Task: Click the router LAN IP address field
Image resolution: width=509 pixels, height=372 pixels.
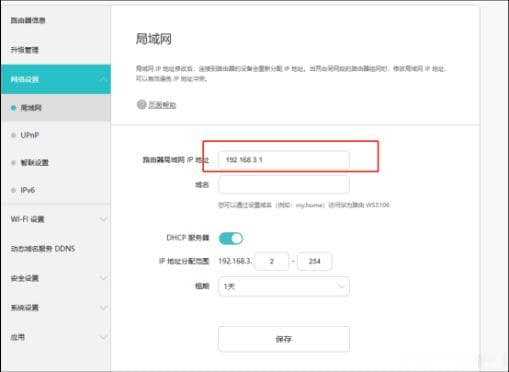Action: (x=284, y=160)
